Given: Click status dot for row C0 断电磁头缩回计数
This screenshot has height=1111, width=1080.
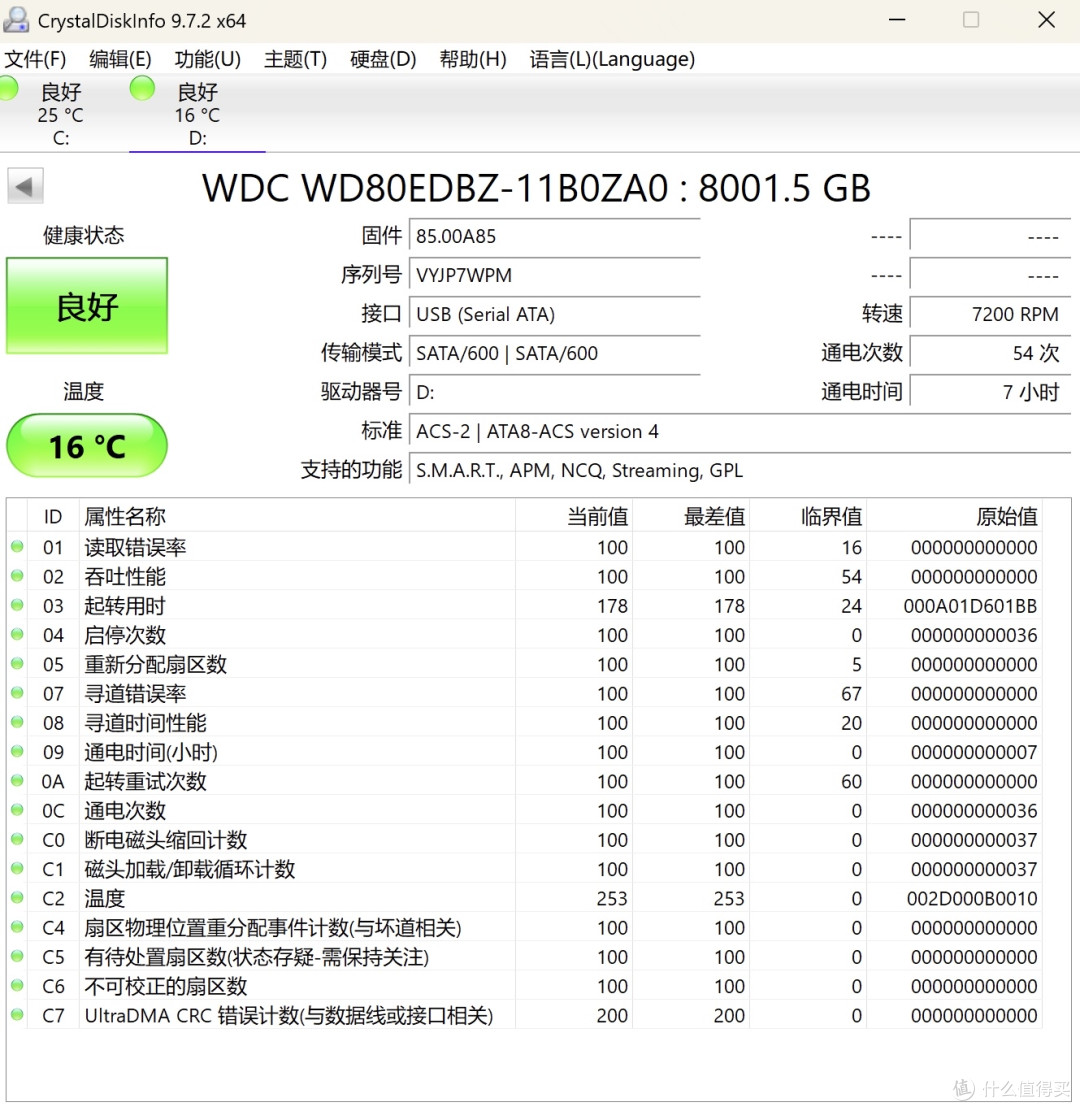Looking at the screenshot, I should (x=17, y=839).
